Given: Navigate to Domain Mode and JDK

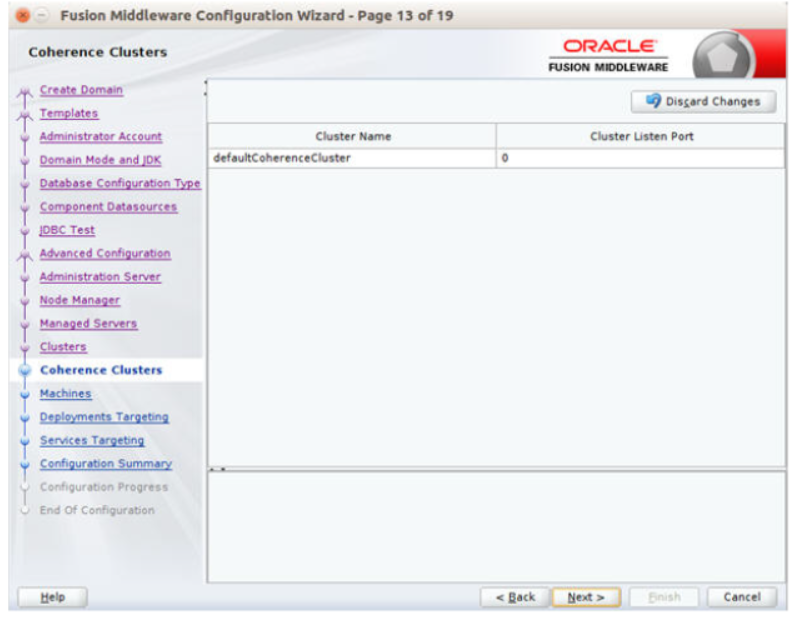Looking at the screenshot, I should click(x=100, y=160).
